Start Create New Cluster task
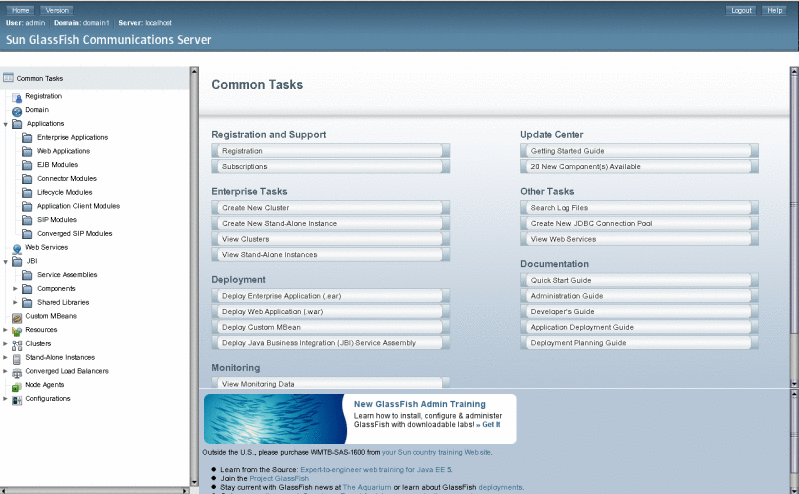Screen dimensions: 799x494 [x=330, y=207]
